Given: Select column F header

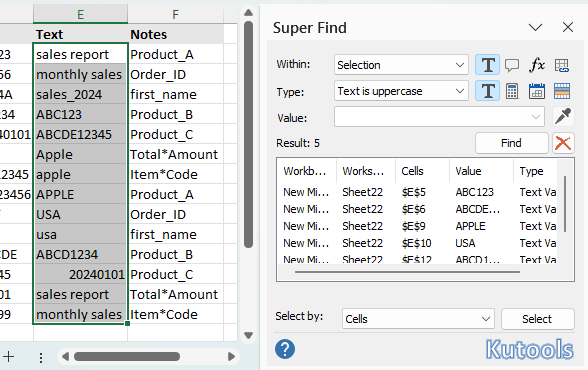Looking at the screenshot, I should (175, 15).
